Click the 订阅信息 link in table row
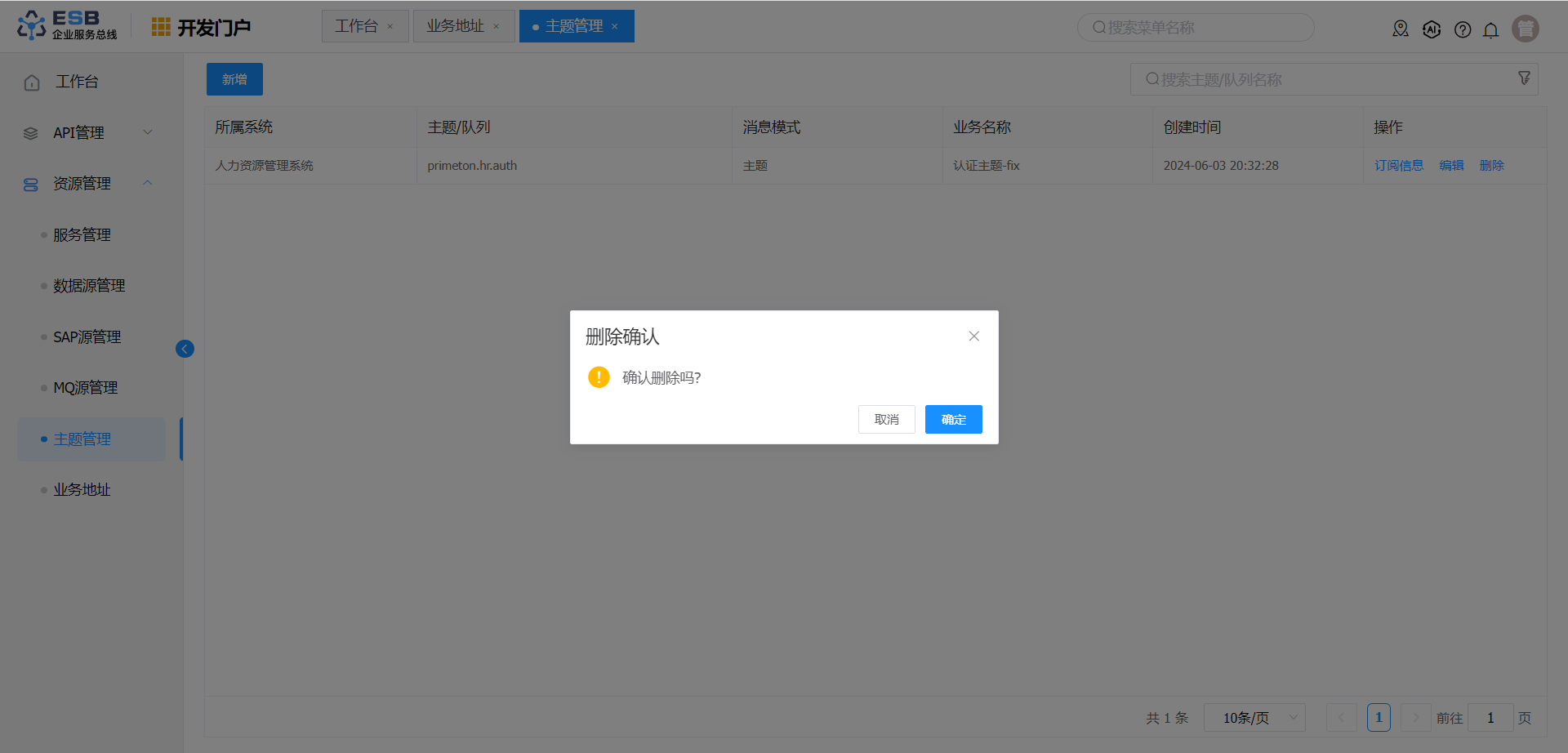The height and width of the screenshot is (753, 1568). point(1398,166)
